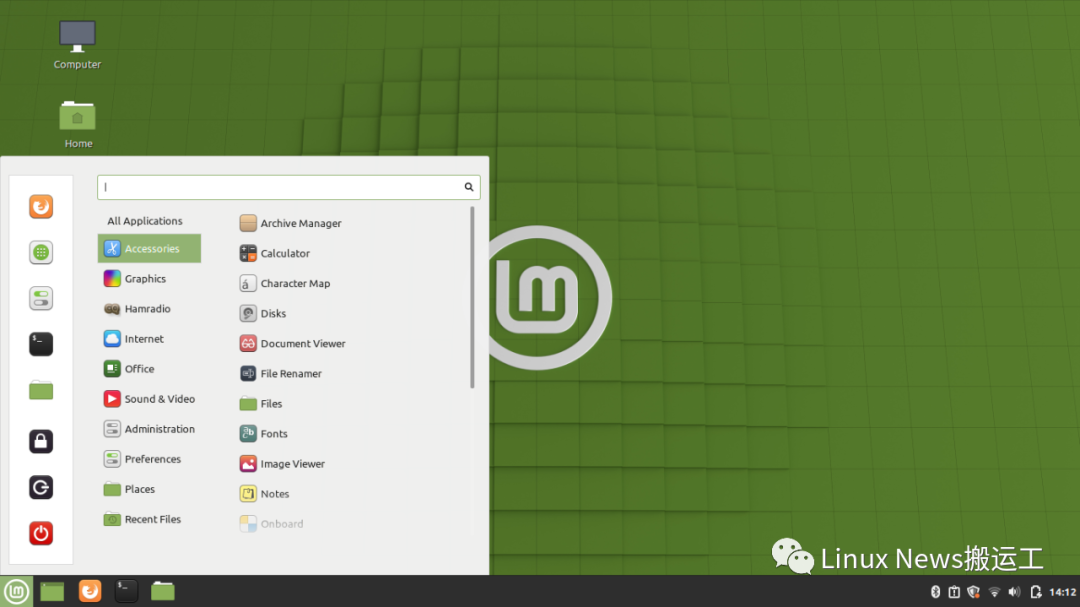Open the Update Manager shield tray icon

coord(973,592)
